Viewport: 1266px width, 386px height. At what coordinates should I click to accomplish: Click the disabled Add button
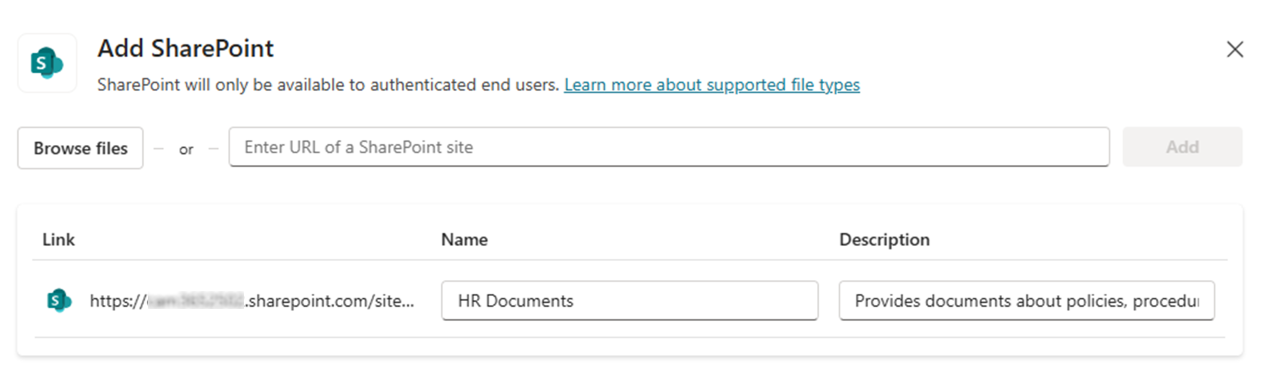1182,147
